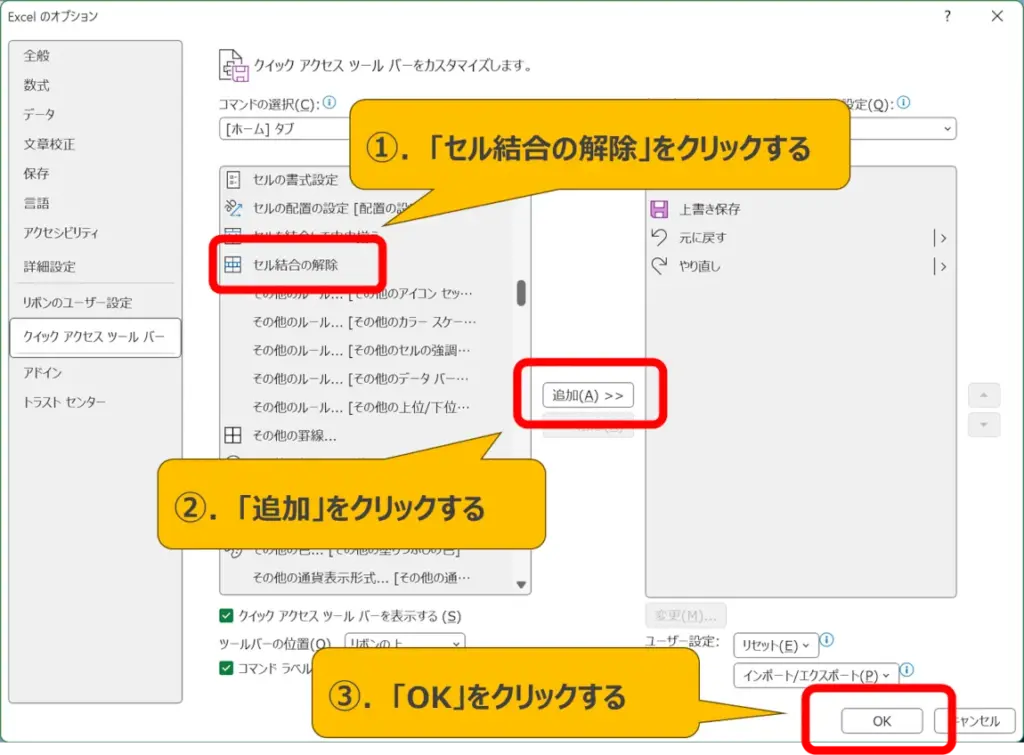Click the 上書き保存 floppy disk icon

pos(659,209)
